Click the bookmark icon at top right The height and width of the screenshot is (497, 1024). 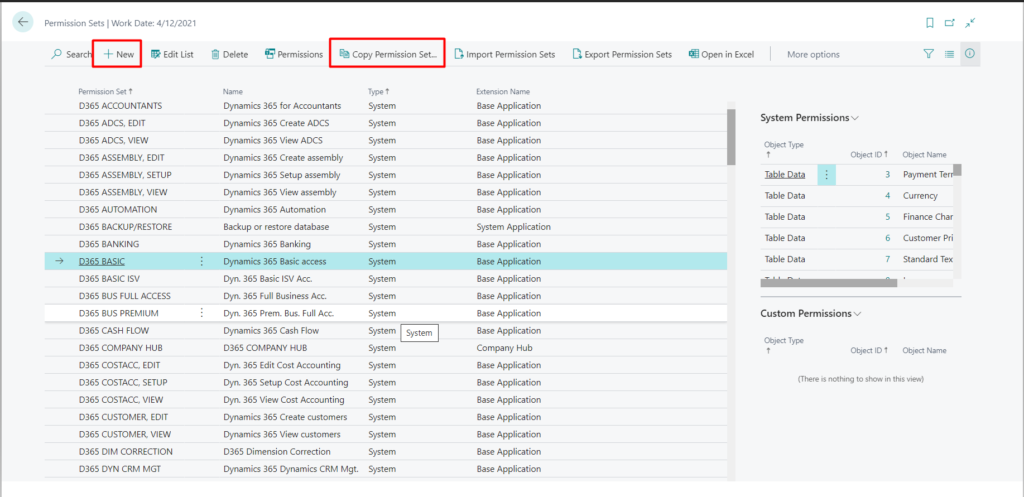pos(929,23)
